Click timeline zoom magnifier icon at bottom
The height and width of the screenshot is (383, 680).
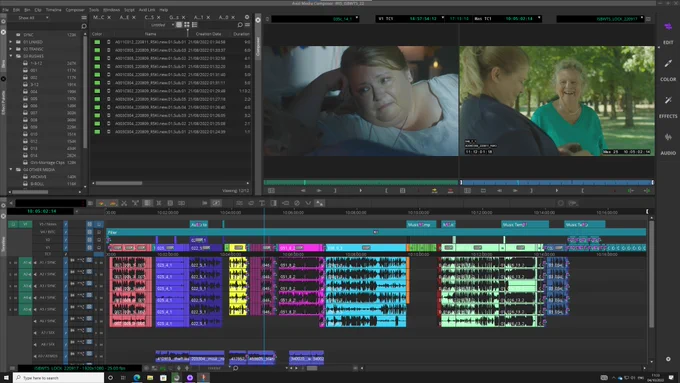point(235,368)
